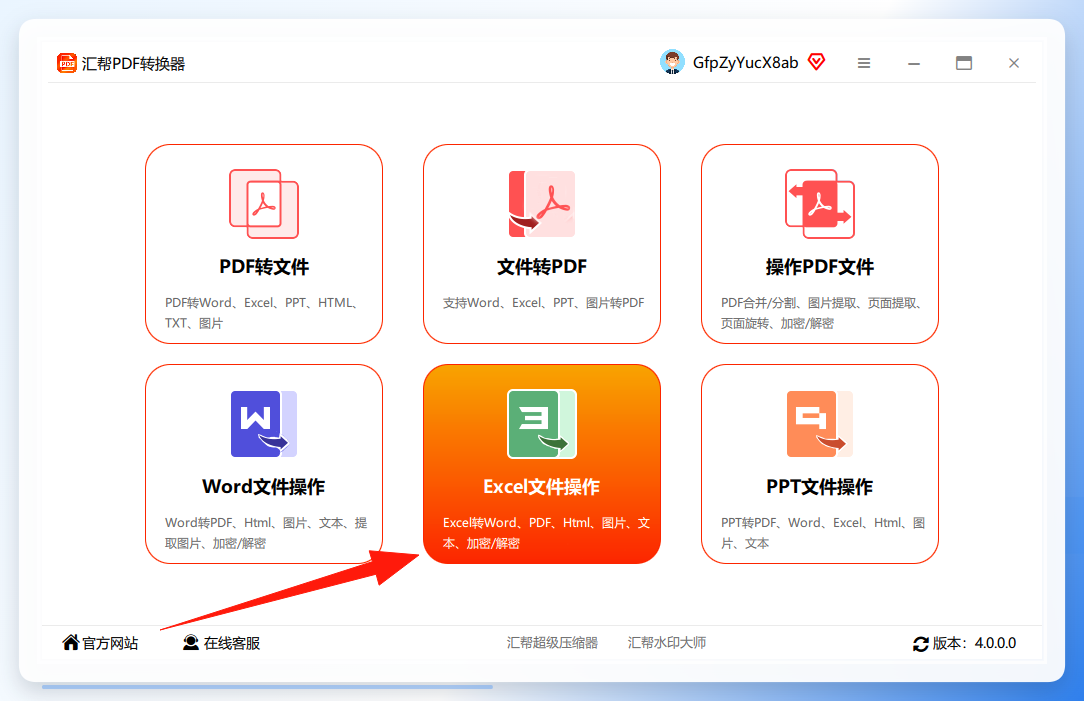Click description 'Excel转Word、PDF、Html、图片'
This screenshot has height=701, width=1084.
546,532
